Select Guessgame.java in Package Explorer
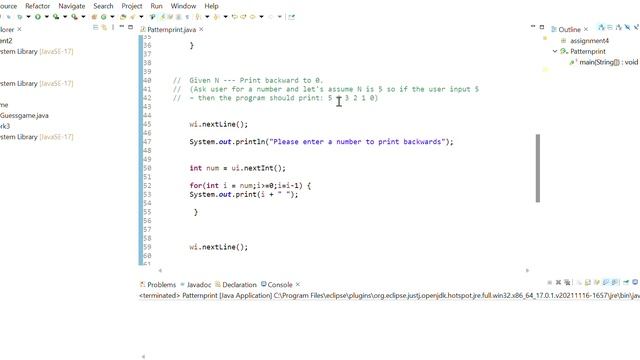This screenshot has width=640, height=360. point(24,116)
